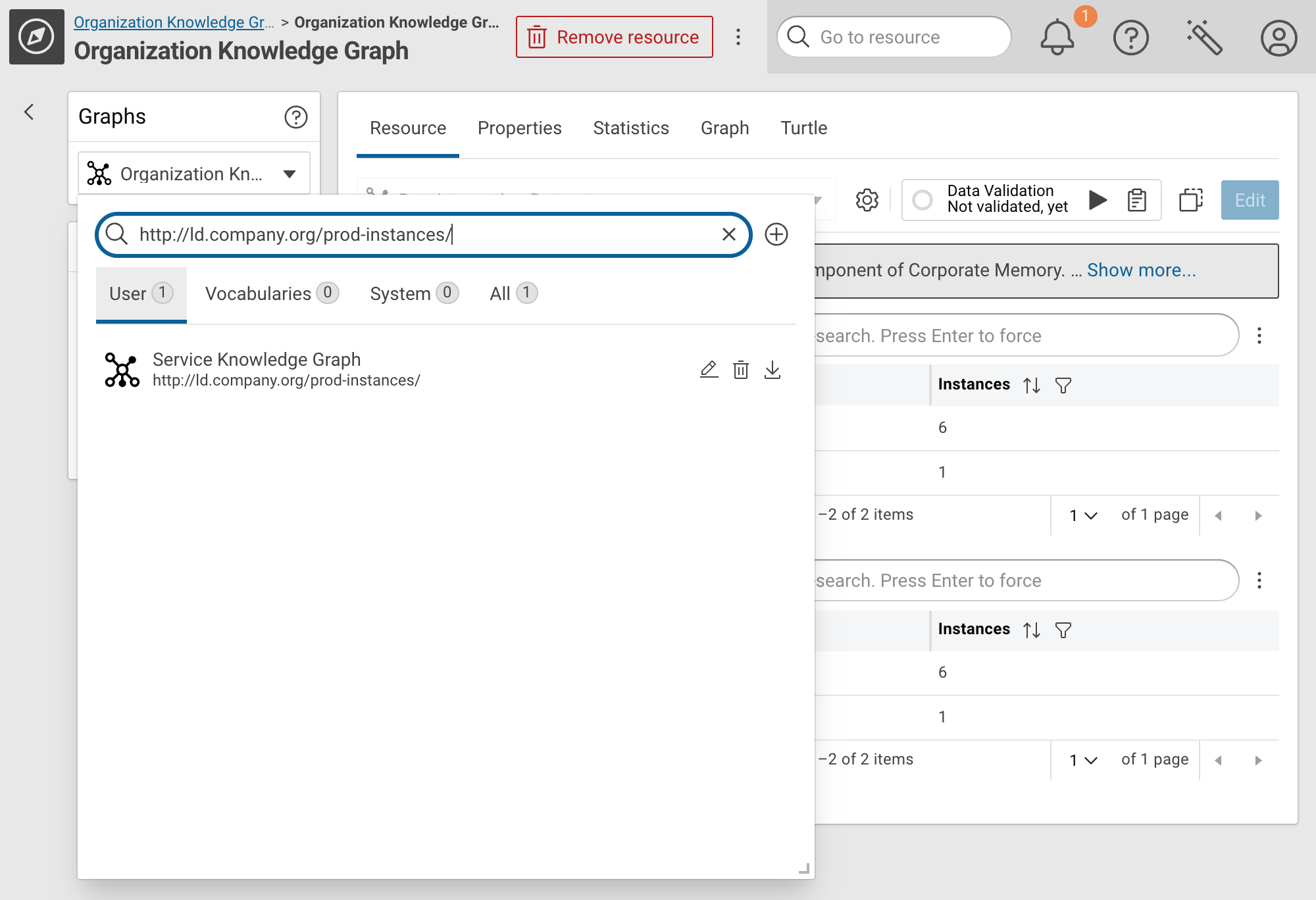The height and width of the screenshot is (900, 1316).
Task: Open the notifications bell
Action: tap(1057, 37)
